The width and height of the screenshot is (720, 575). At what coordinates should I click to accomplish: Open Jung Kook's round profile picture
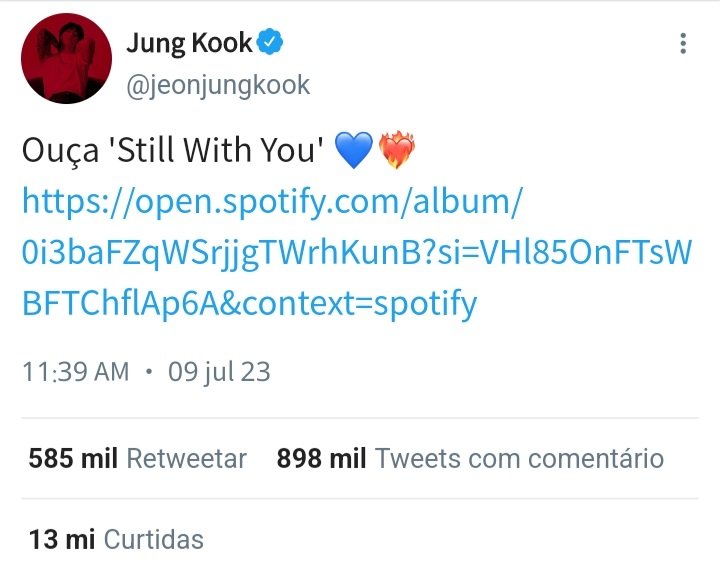(x=67, y=58)
